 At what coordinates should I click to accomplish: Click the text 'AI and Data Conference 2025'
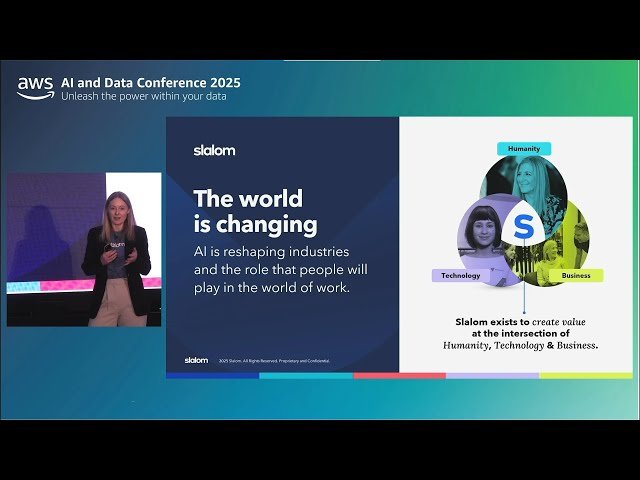pos(151,82)
